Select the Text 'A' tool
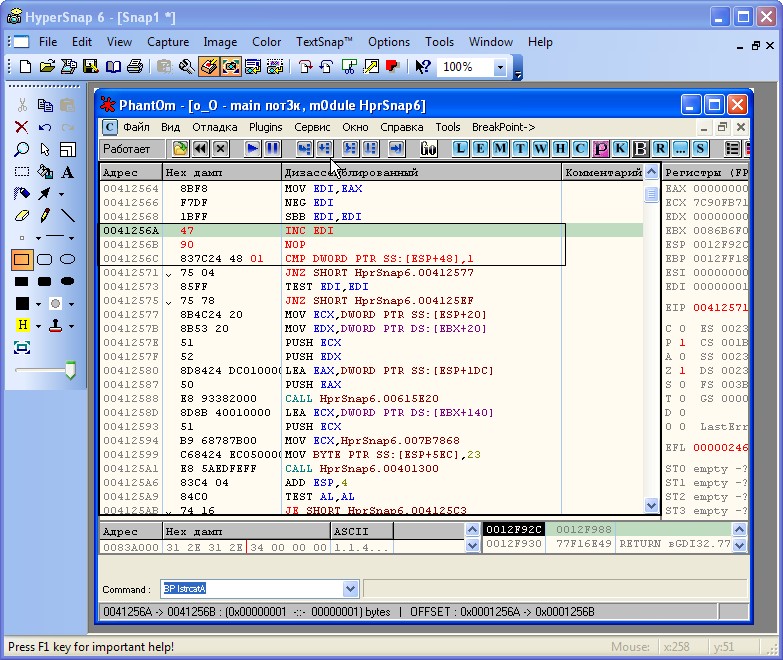Screen dimensions: 783x660 (67, 172)
